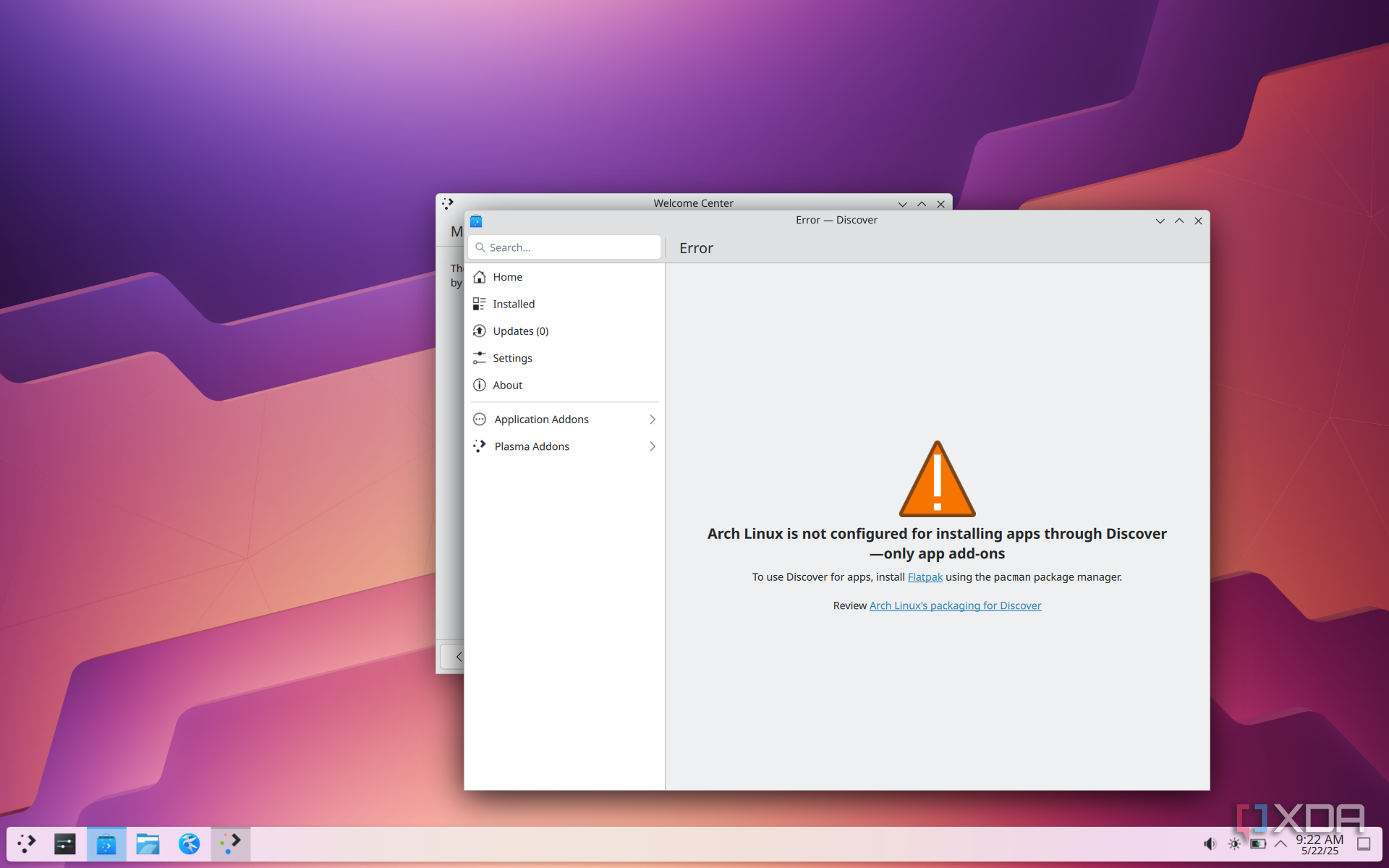Viewport: 1389px width, 868px height.
Task: Click the Plasma Addons logo icon
Action: pos(479,446)
